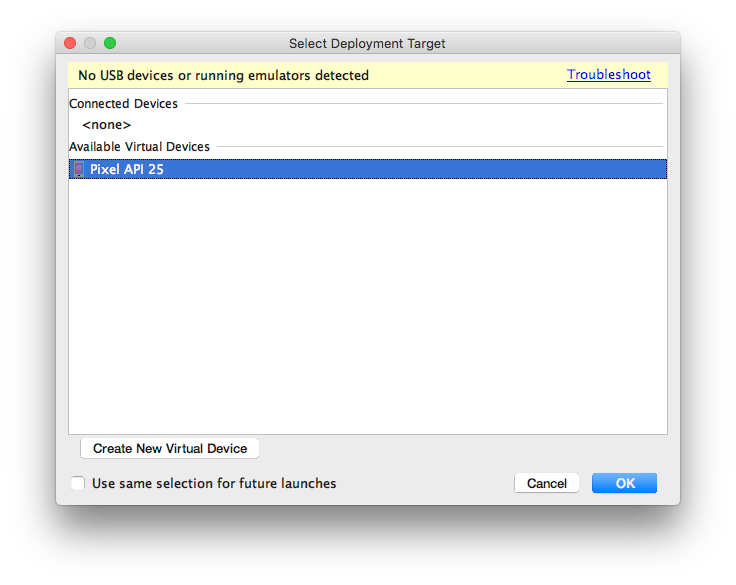The height and width of the screenshot is (585, 736).
Task: Enable the same selection for future launches checkbox
Action: point(78,483)
